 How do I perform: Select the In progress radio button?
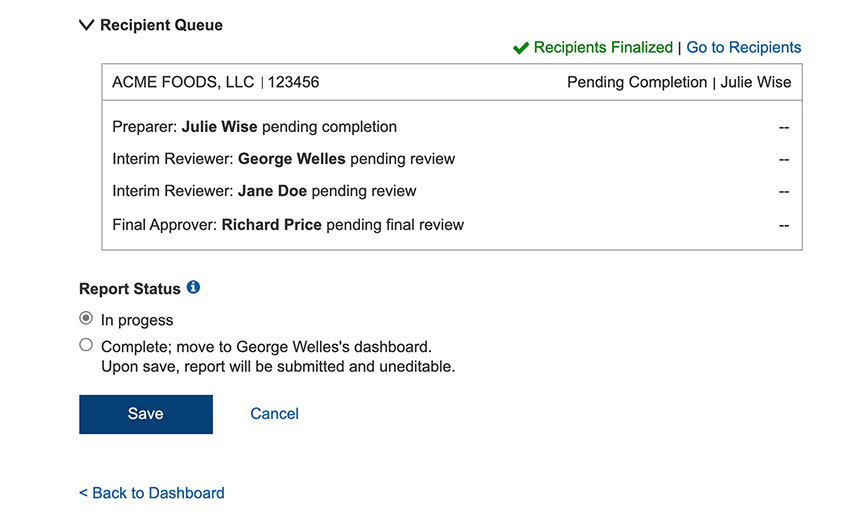[x=86, y=320]
